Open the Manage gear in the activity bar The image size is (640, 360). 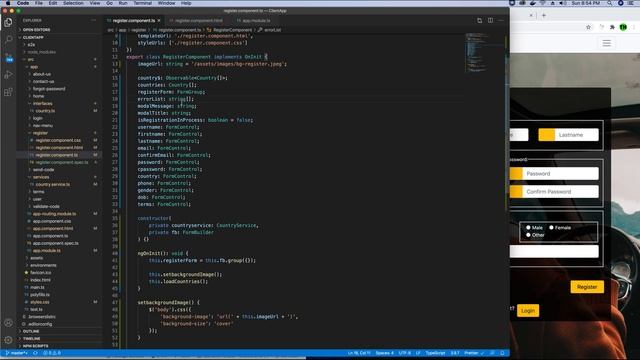coord(8,340)
